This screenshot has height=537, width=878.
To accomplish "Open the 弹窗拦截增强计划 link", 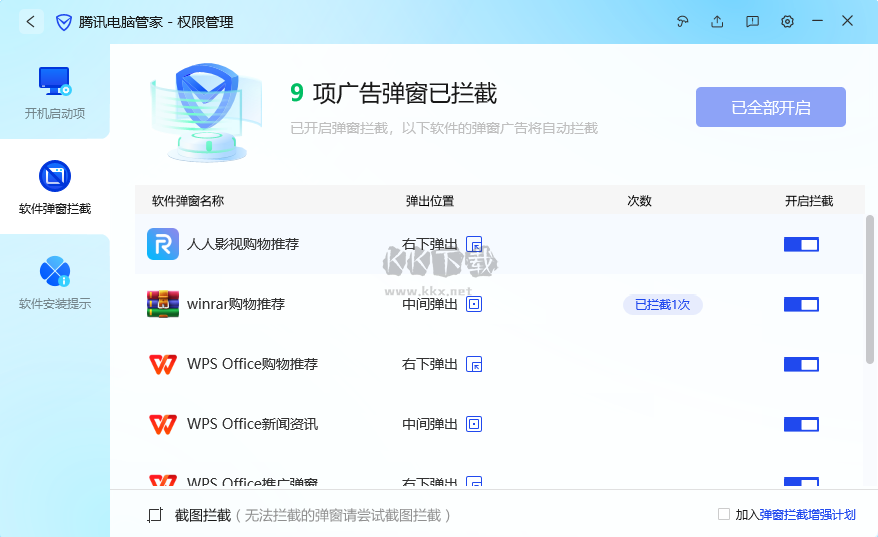I will point(807,515).
